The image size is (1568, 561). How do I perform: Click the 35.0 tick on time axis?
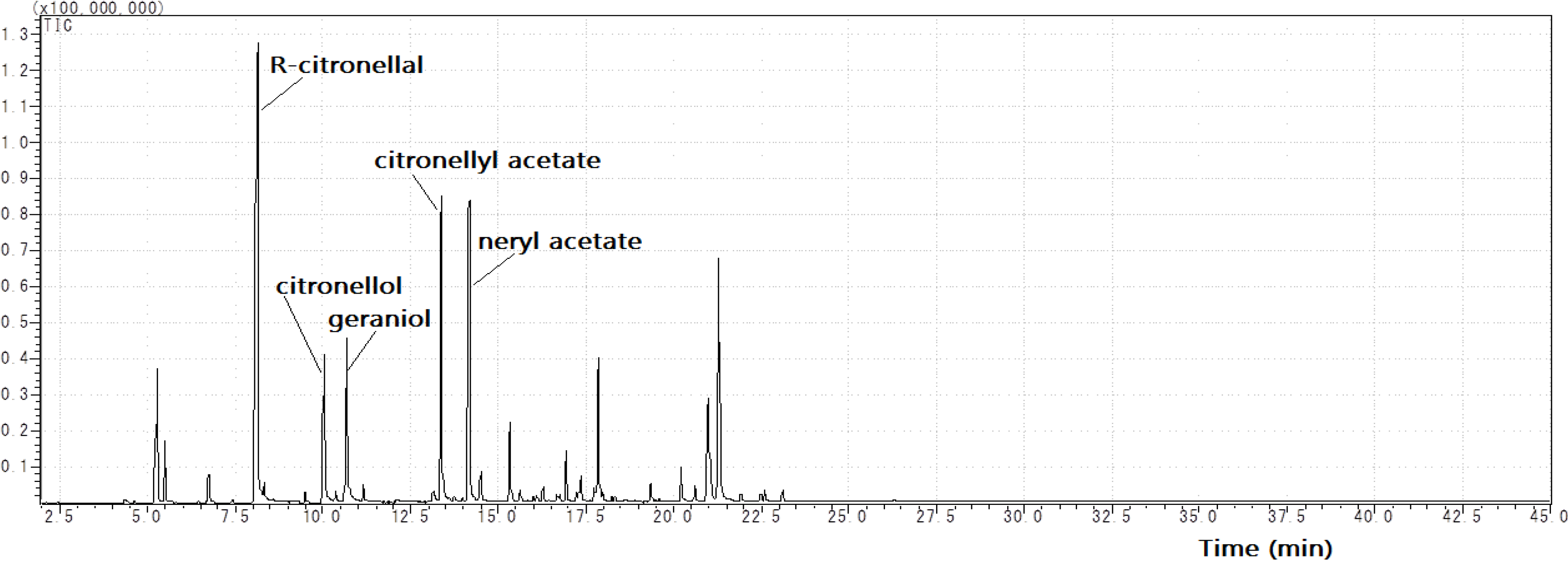tap(1198, 517)
